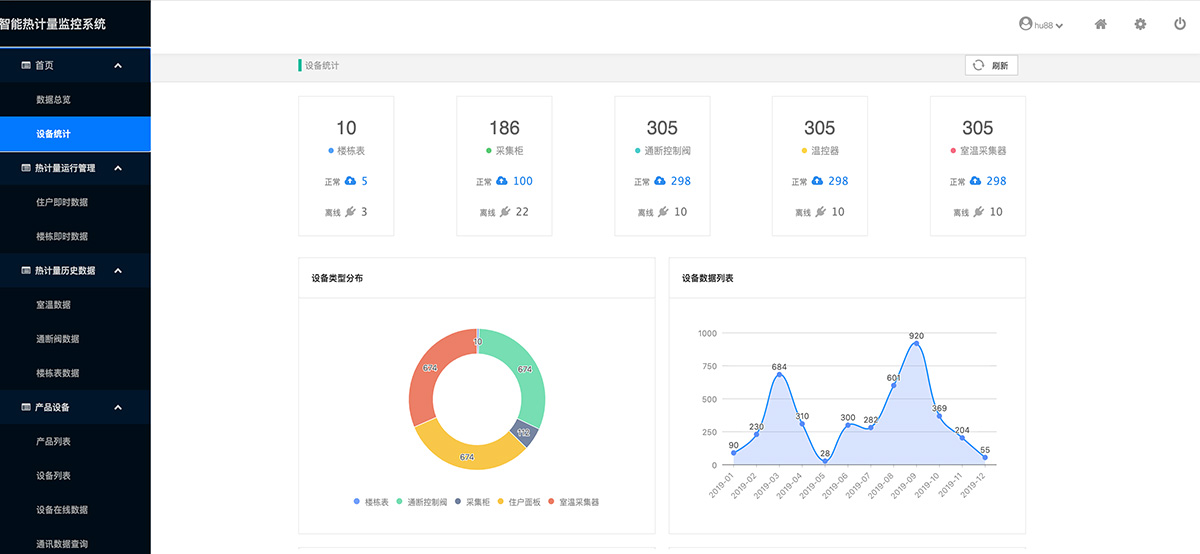Click the cloud online icon in 温控器 card
The image size is (1200, 554).
(x=818, y=181)
